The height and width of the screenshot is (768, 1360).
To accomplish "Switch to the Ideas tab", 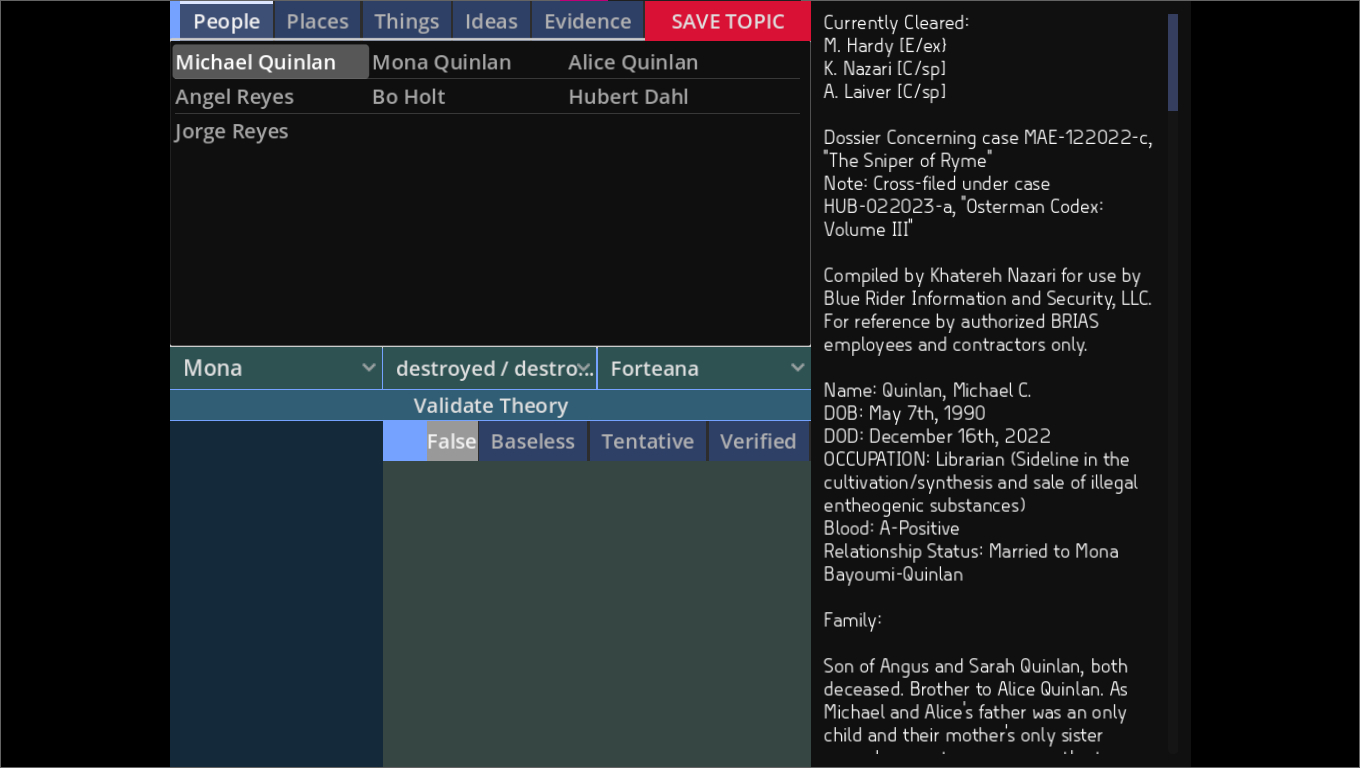I will (x=491, y=21).
